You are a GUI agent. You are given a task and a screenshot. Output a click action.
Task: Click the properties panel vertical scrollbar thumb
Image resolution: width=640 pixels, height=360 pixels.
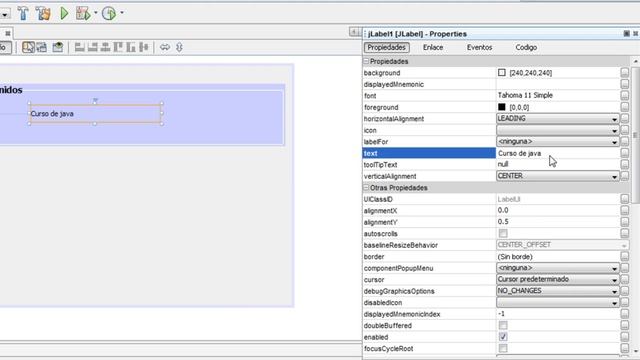[635, 135]
